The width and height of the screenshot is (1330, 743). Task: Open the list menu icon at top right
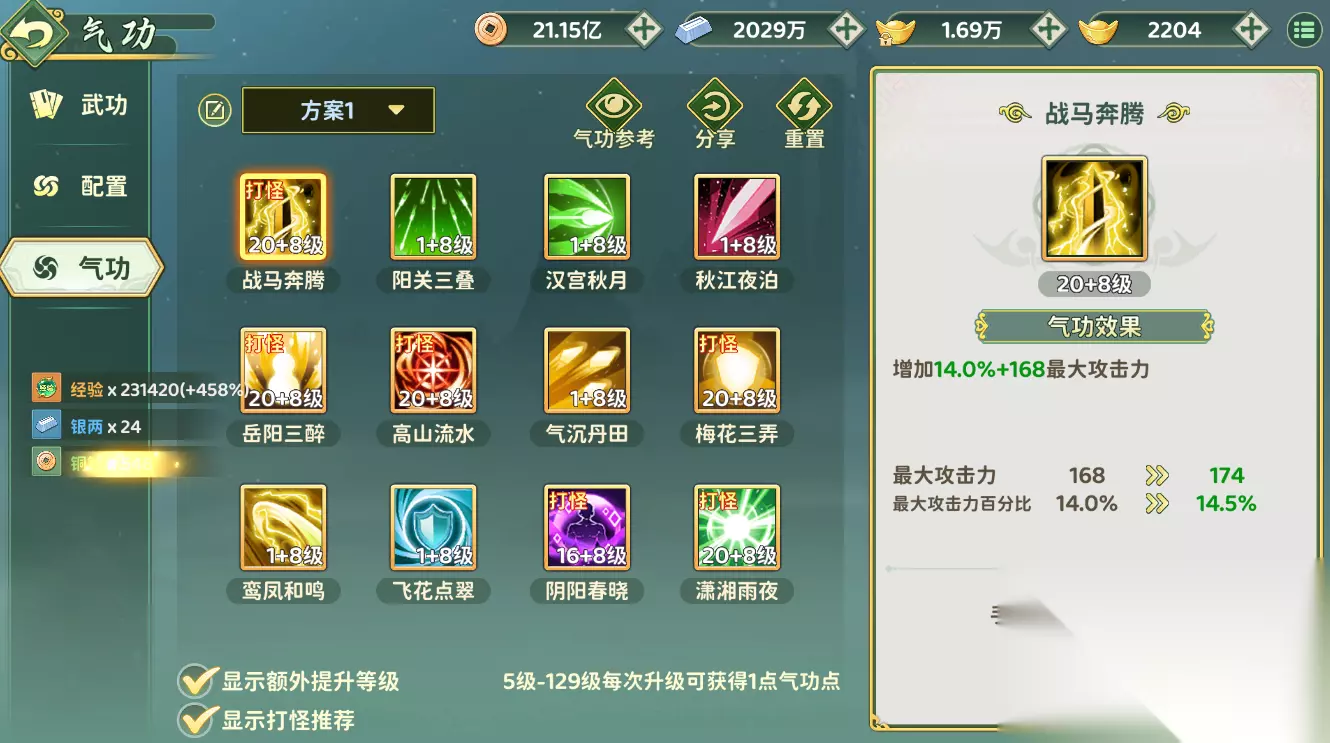click(x=1303, y=30)
